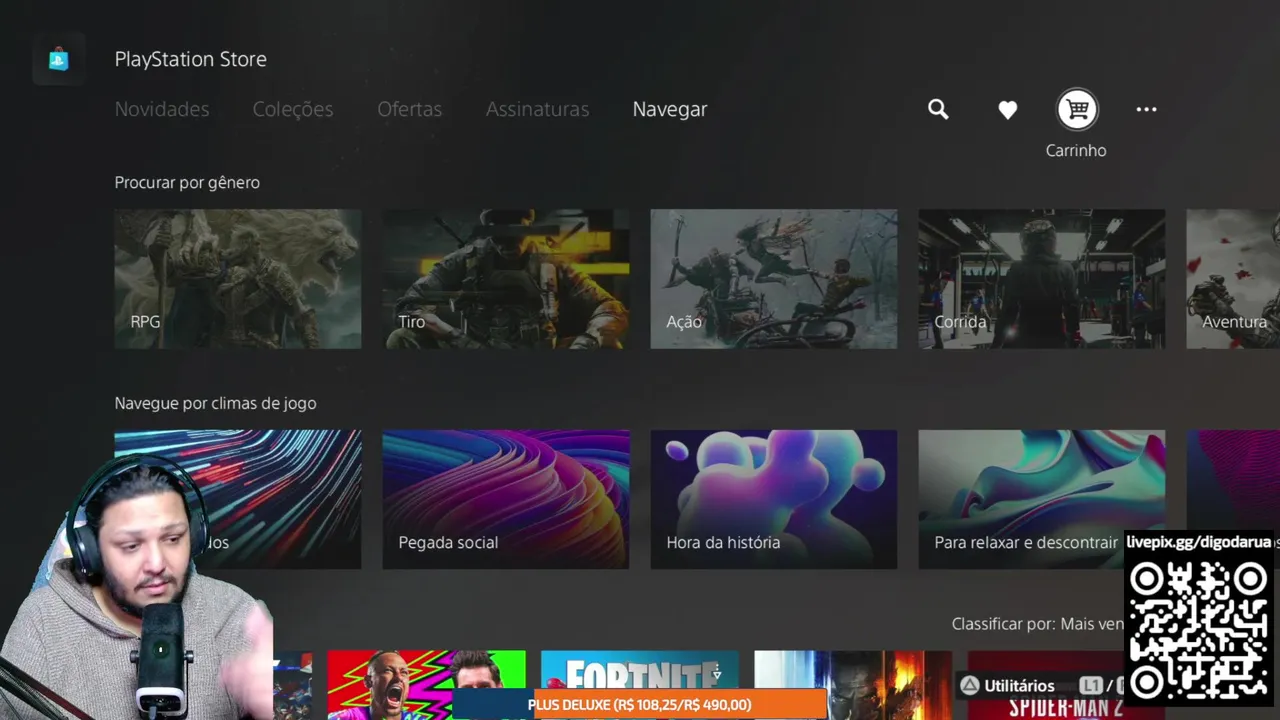Open Para relaxar e descontrair tile
1280x720 pixels.
pyautogui.click(x=1042, y=499)
